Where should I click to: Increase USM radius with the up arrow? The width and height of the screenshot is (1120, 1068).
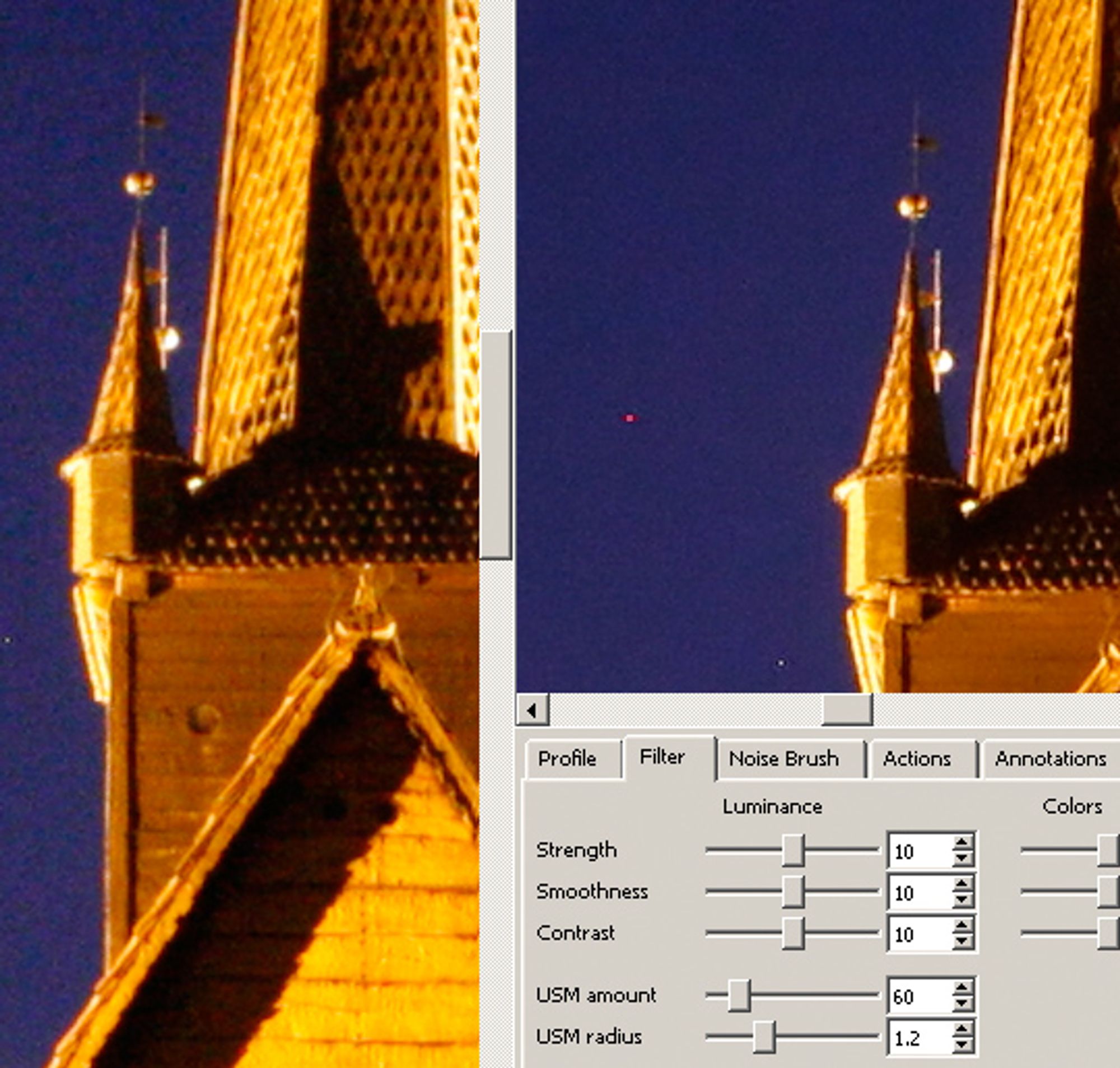[963, 1029]
